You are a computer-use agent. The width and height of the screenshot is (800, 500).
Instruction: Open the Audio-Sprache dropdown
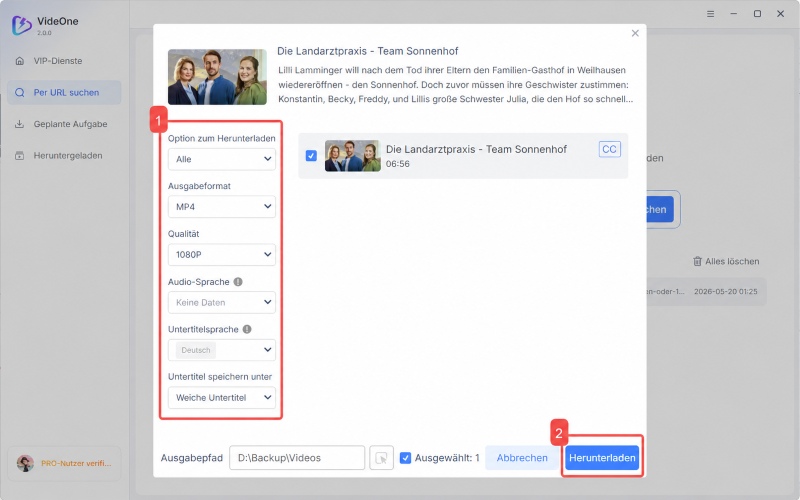pos(222,303)
